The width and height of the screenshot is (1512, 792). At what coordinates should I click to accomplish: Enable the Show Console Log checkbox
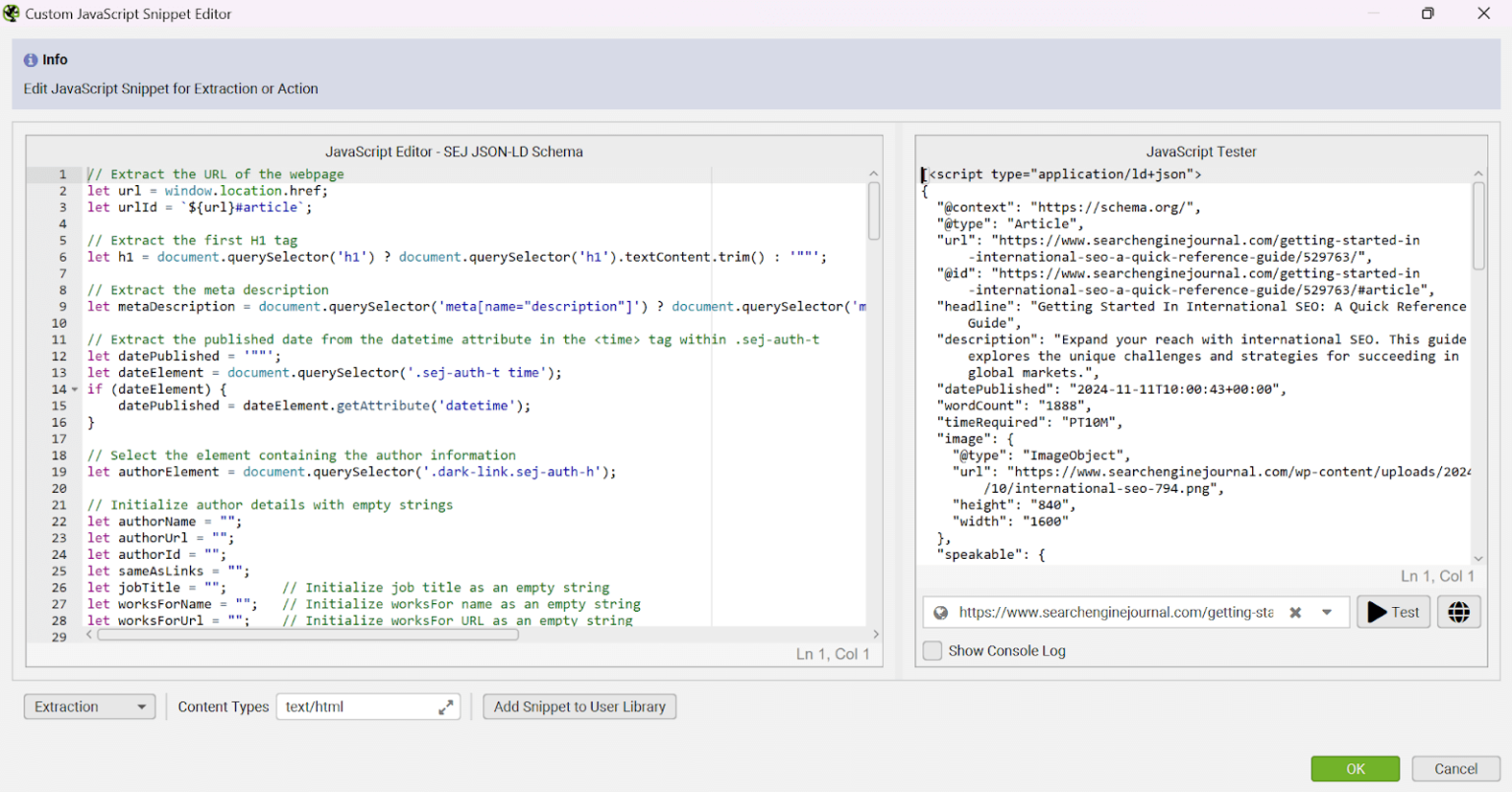click(932, 650)
